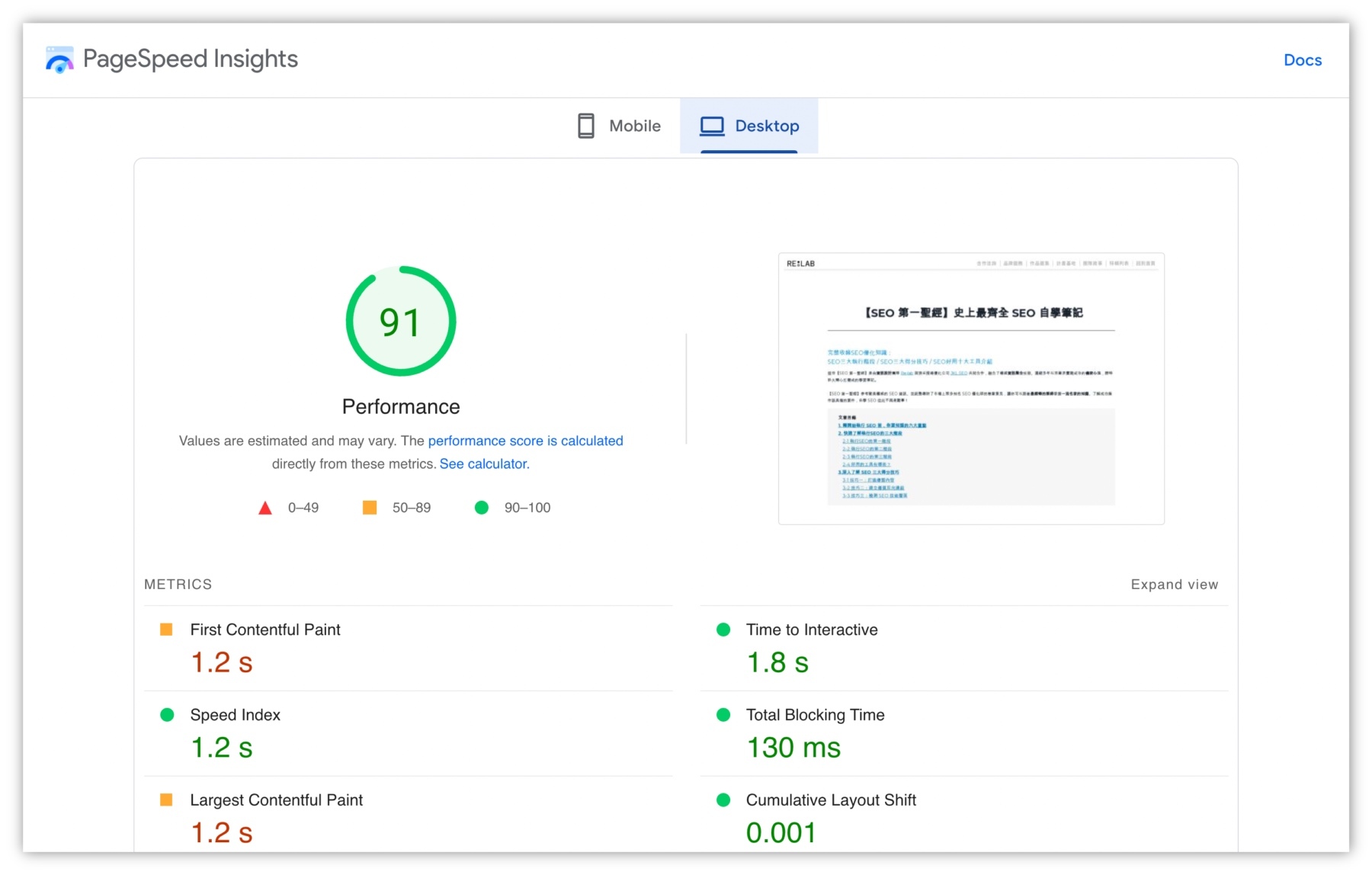
Task: Click orange square beside Largest Contentful Paint
Action: [165, 800]
